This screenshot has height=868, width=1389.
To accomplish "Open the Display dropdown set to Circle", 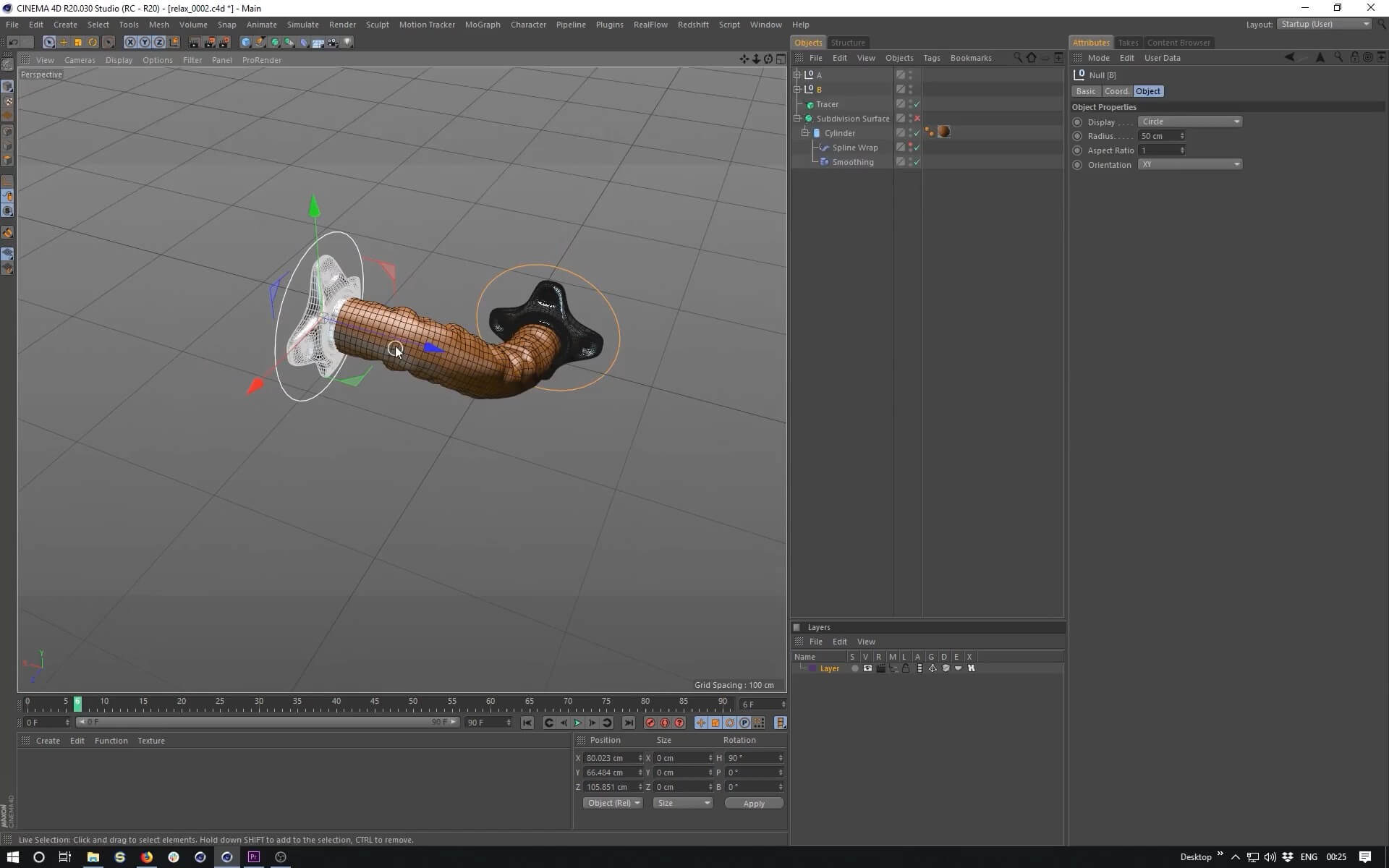I will point(1190,122).
